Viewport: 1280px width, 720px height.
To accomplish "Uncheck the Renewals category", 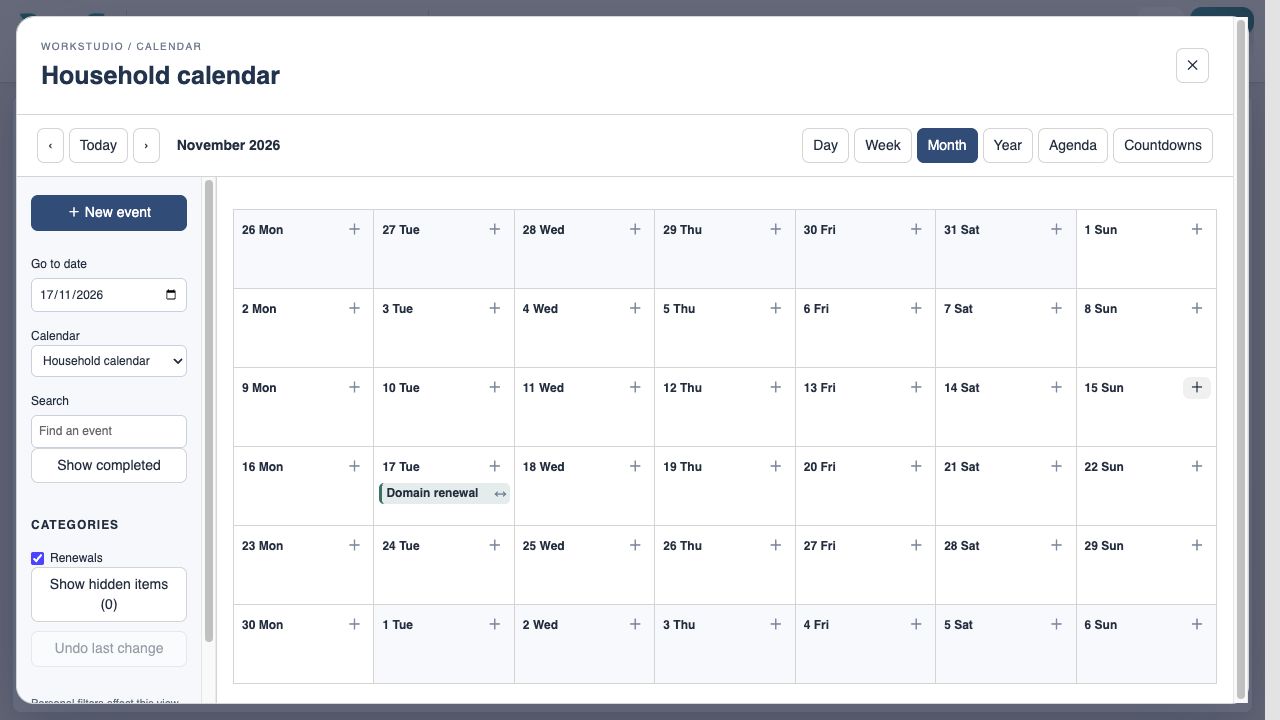I will 38,558.
